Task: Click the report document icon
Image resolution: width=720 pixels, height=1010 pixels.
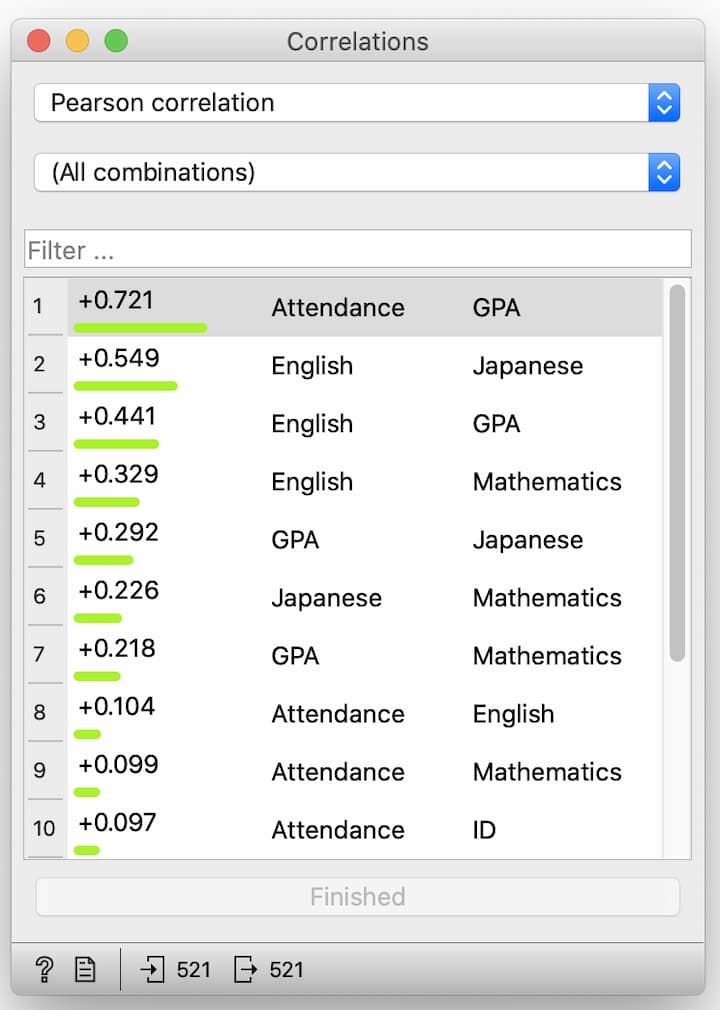Action: [86, 968]
